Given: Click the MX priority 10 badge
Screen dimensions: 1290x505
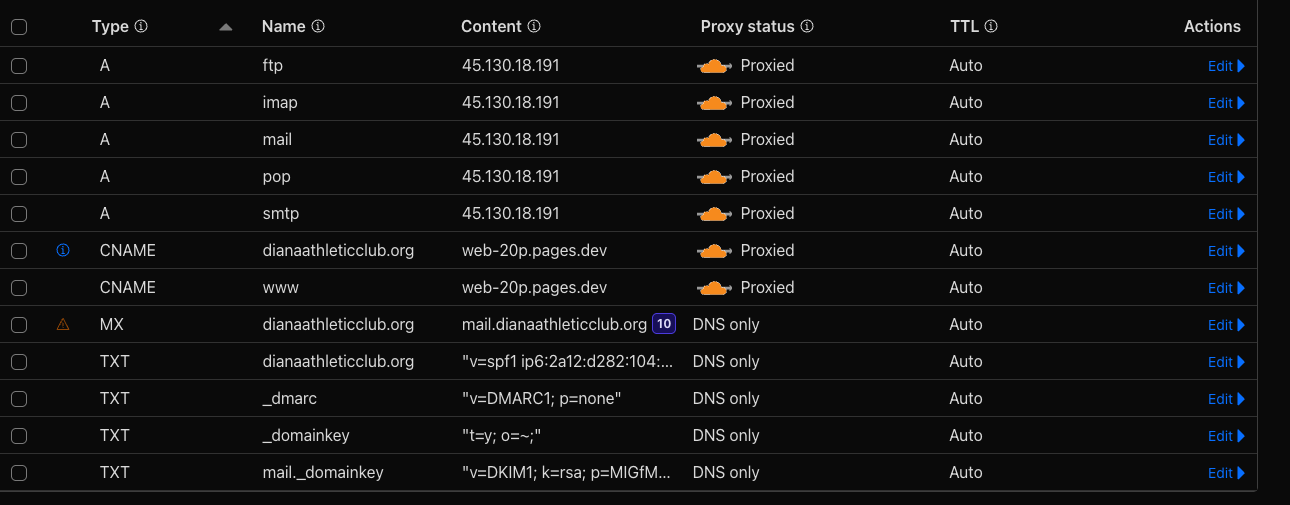Looking at the screenshot, I should [664, 324].
